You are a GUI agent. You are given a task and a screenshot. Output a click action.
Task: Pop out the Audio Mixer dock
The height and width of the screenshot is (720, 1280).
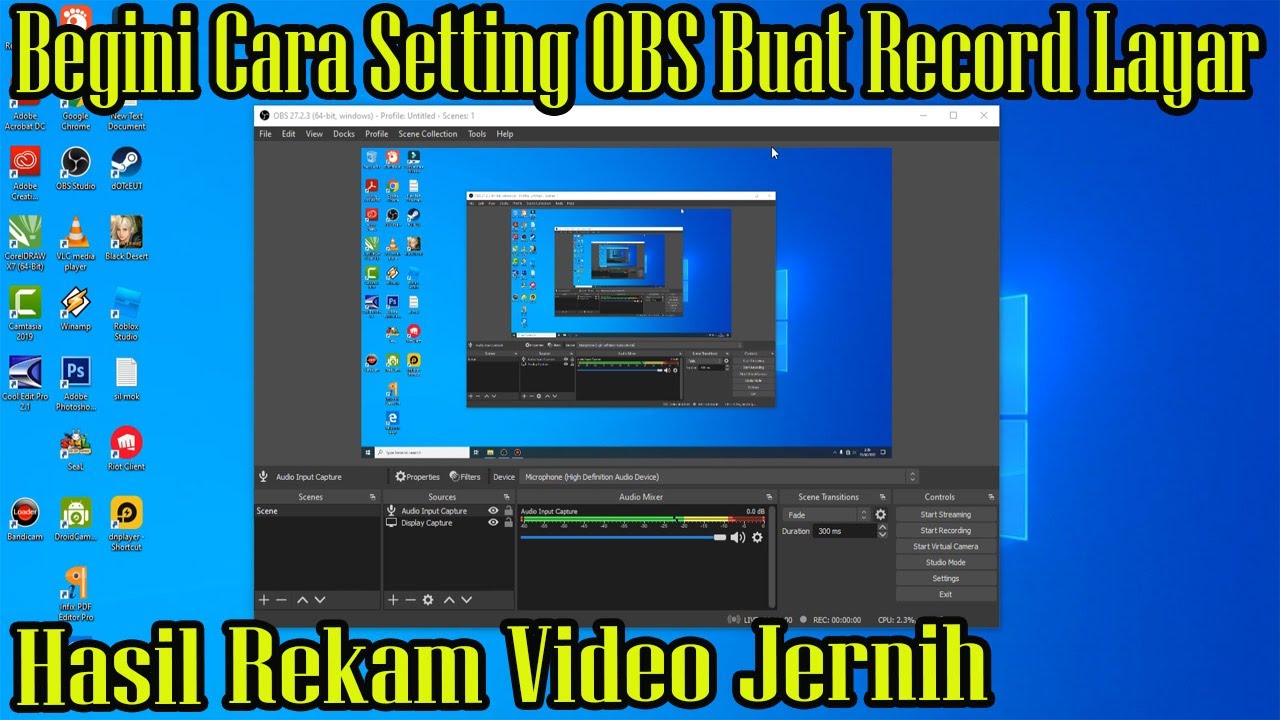coord(769,497)
